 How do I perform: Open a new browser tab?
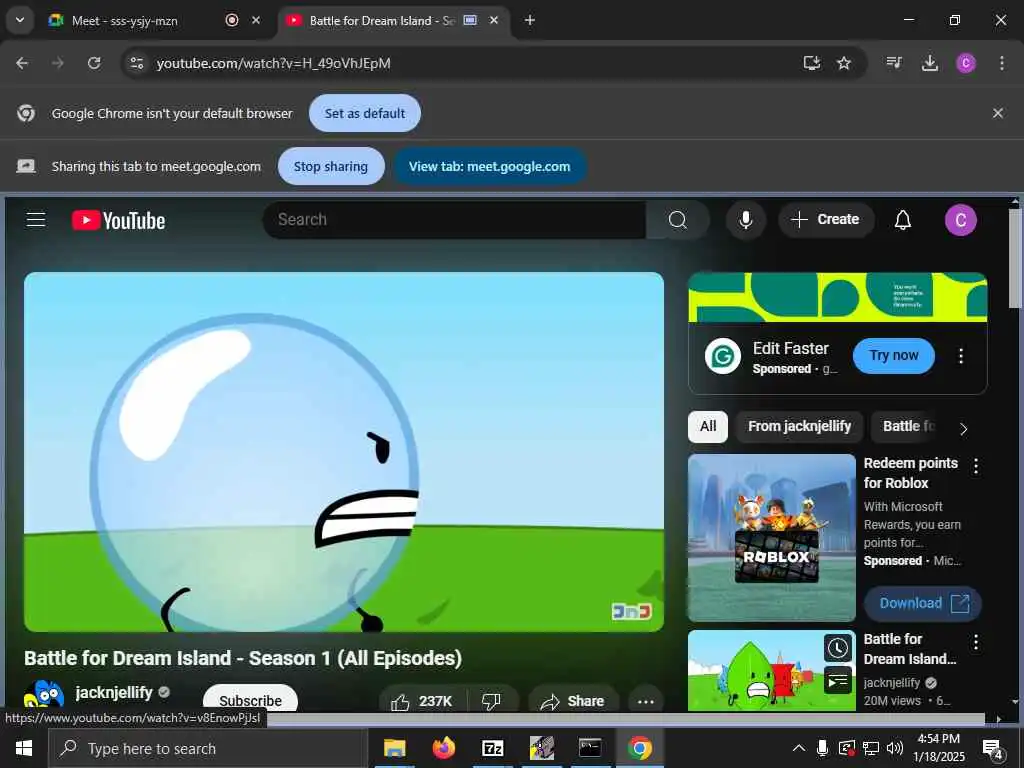click(530, 21)
